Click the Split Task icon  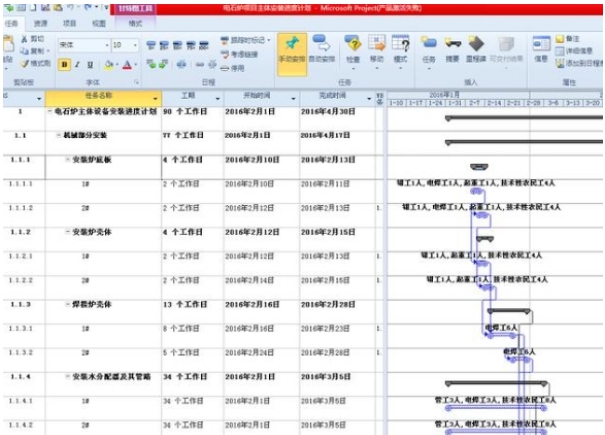[181, 64]
